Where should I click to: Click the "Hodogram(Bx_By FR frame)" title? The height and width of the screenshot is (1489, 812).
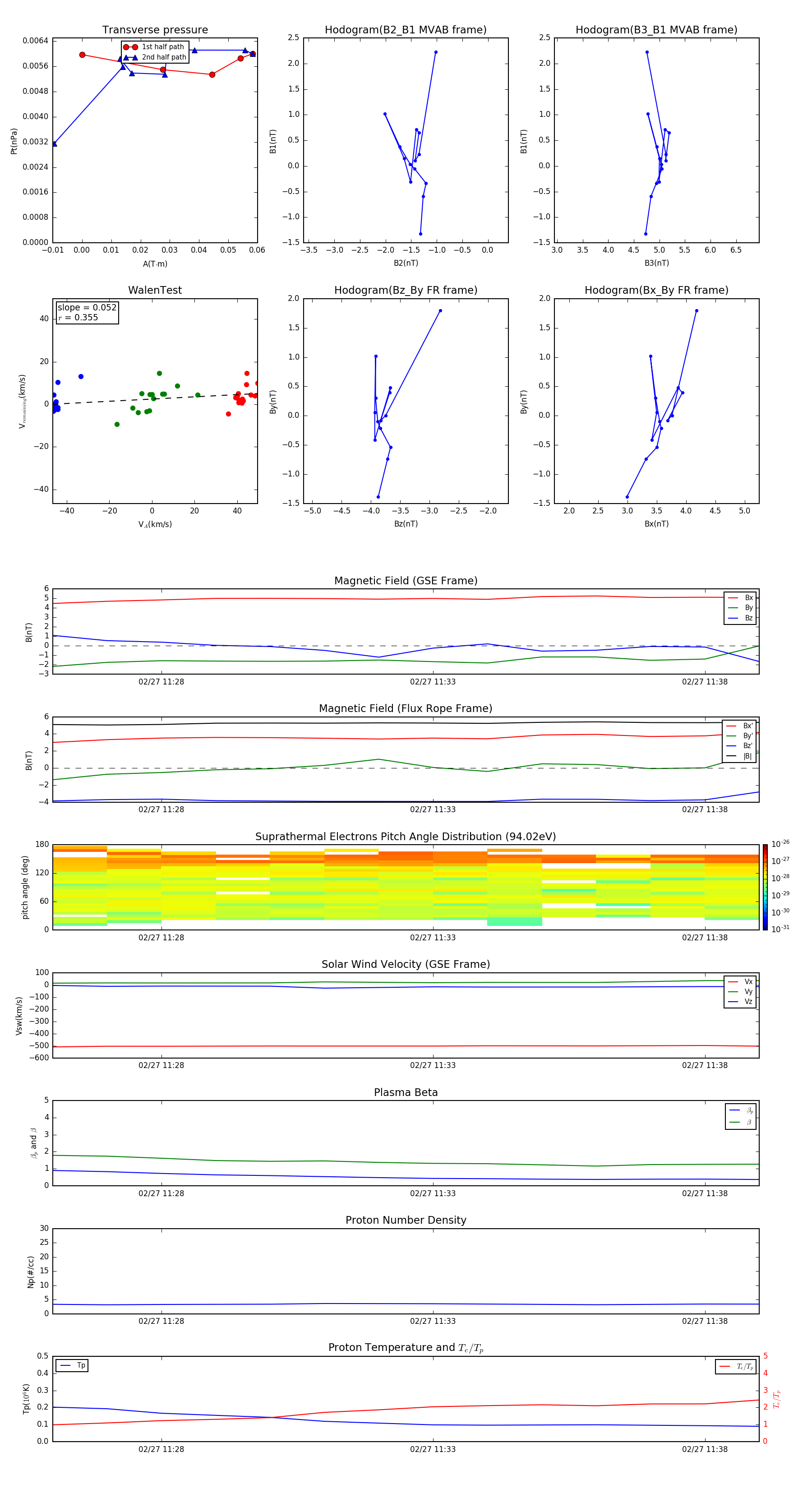(x=656, y=290)
